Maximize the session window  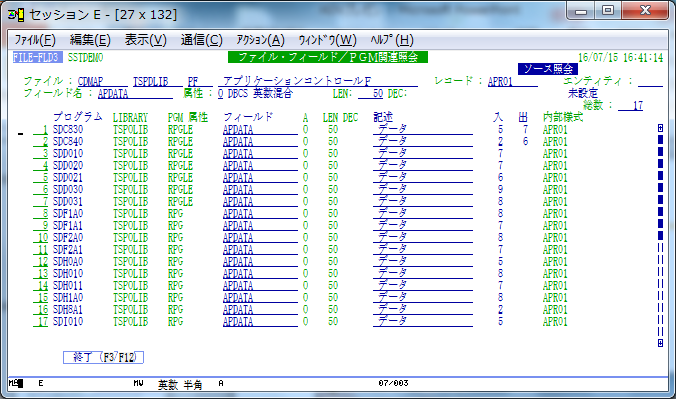608,10
